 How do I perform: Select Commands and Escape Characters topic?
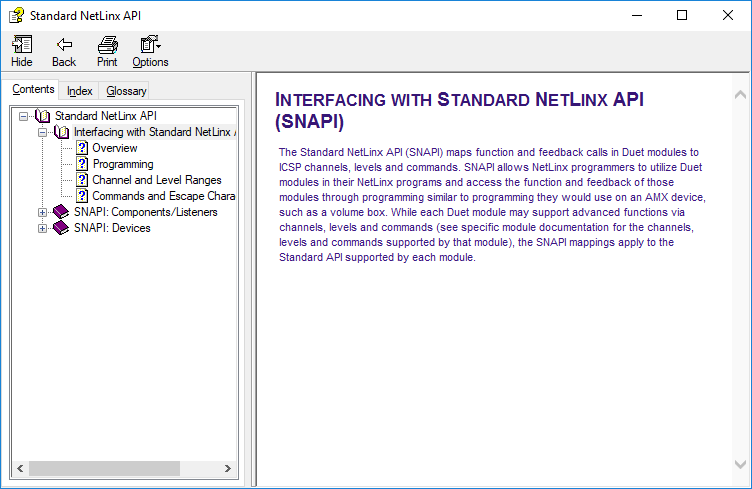(163, 196)
